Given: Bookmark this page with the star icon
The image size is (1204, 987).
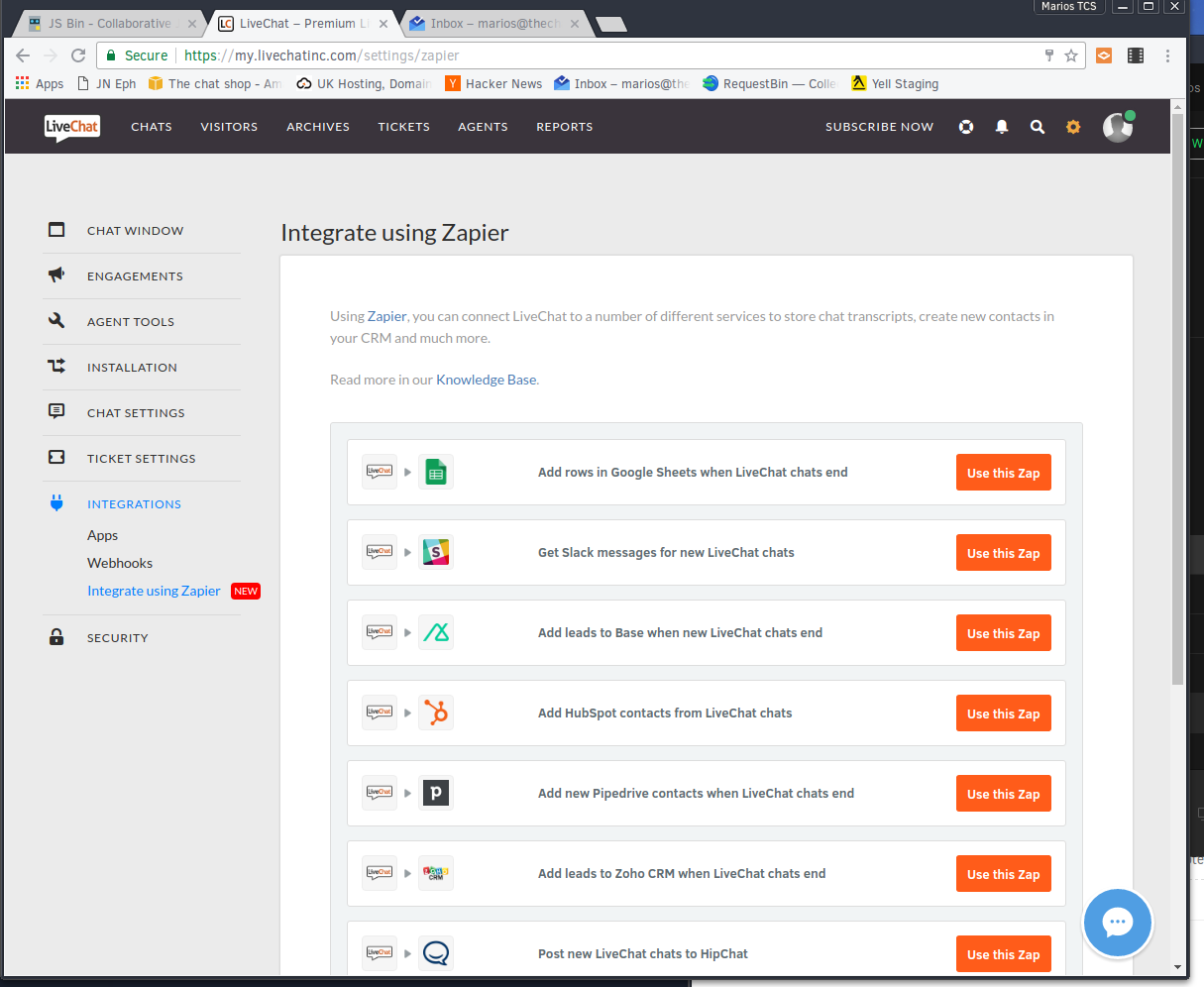Looking at the screenshot, I should click(1071, 55).
